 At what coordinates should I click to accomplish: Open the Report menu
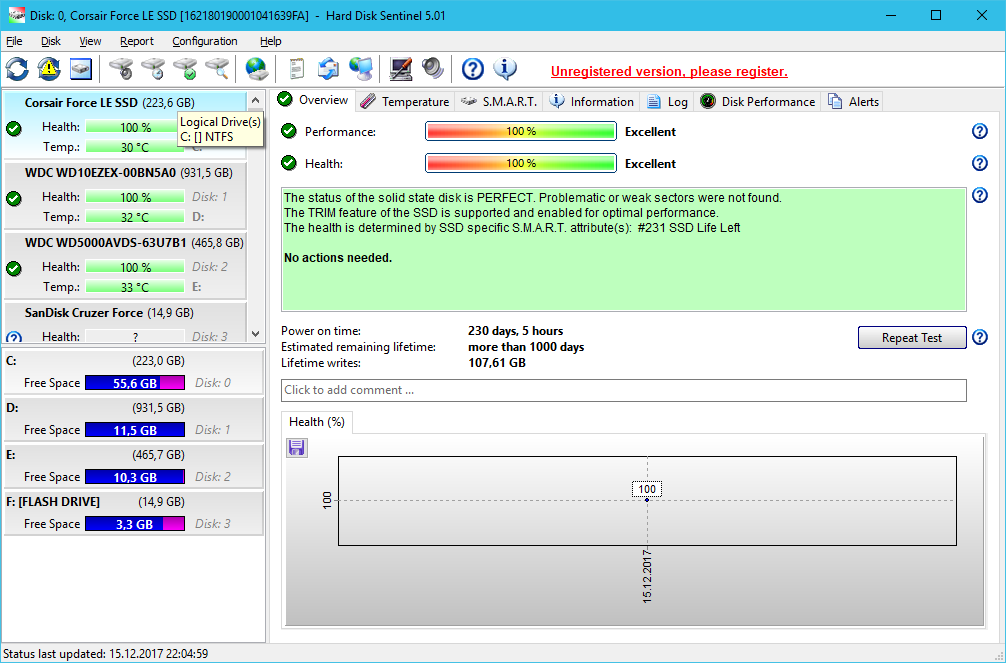(x=137, y=41)
